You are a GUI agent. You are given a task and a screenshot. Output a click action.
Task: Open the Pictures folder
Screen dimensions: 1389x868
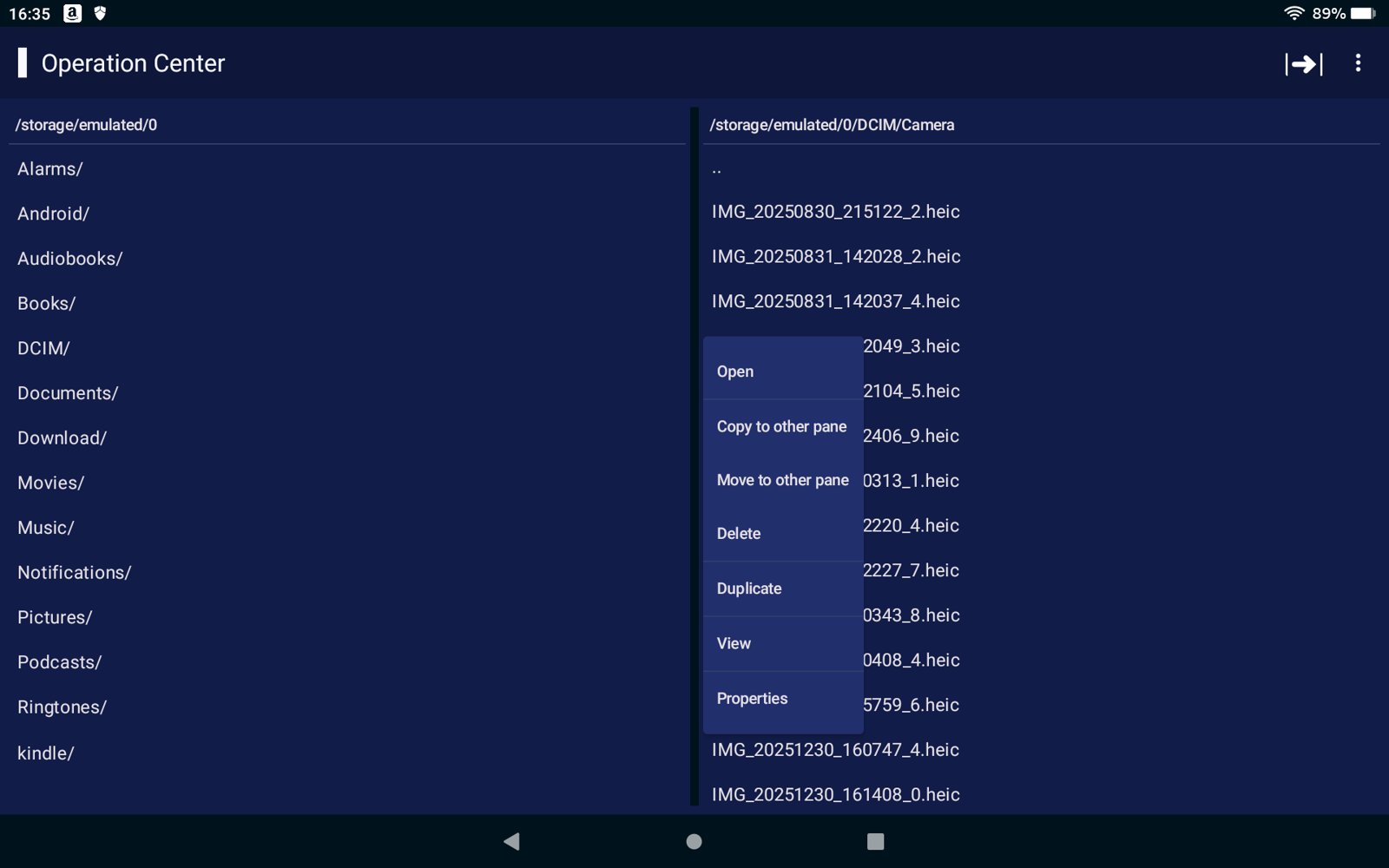(x=55, y=617)
